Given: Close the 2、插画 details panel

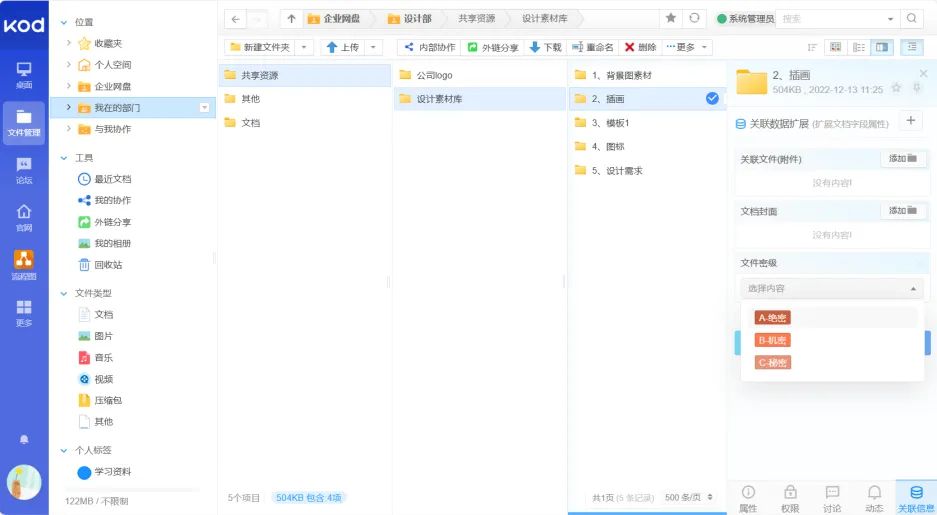Looking at the screenshot, I should pos(923,73).
